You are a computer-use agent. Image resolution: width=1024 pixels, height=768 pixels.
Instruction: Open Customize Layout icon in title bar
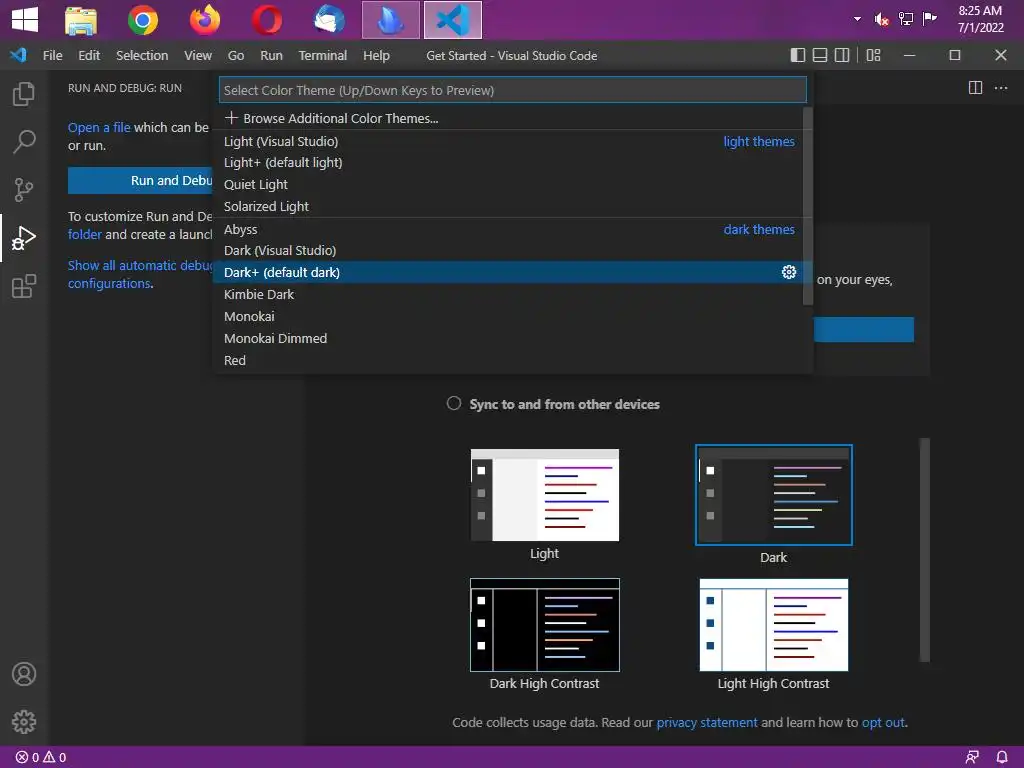click(873, 56)
